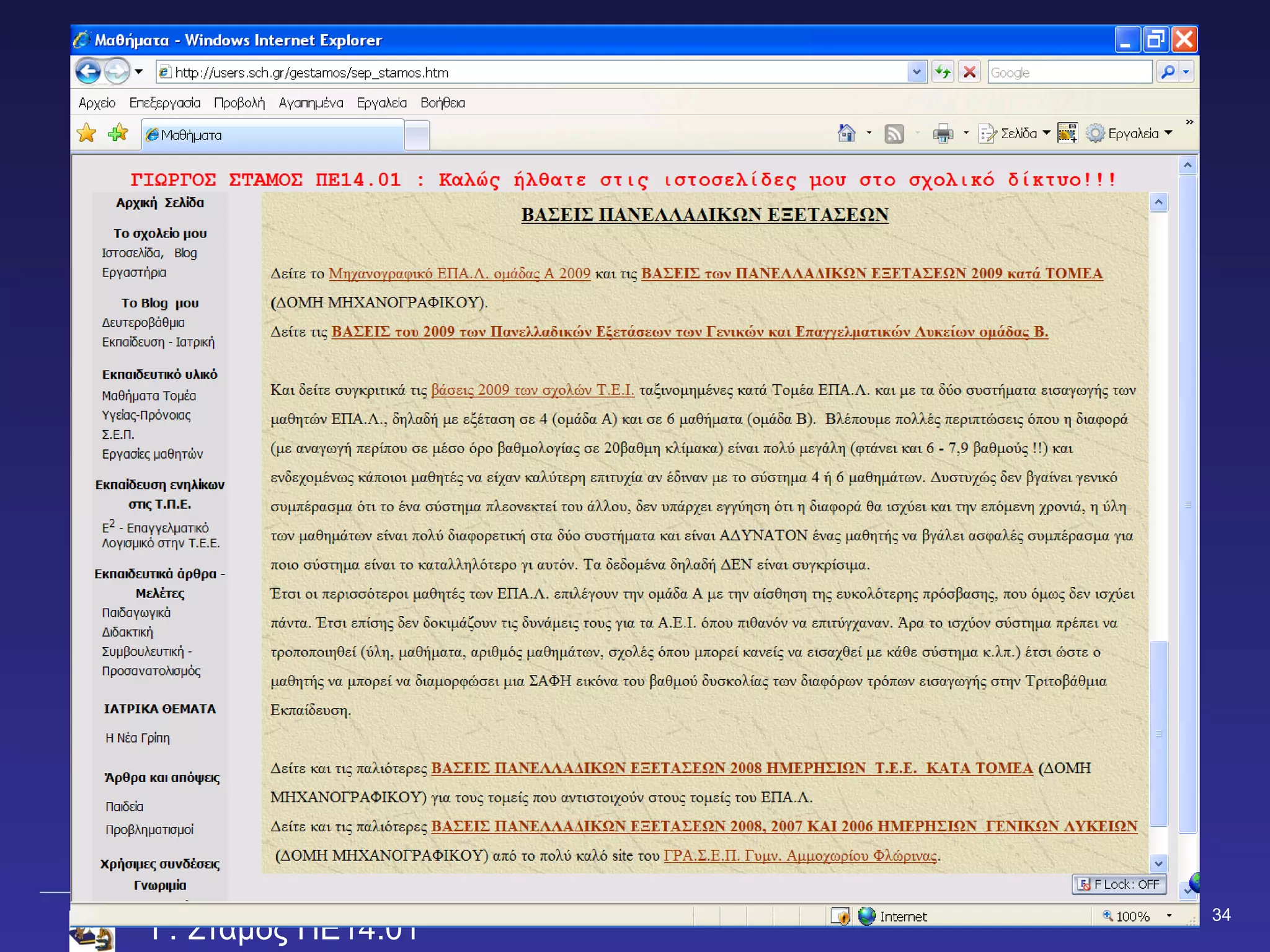Click the Google search input field
The height and width of the screenshot is (952, 1270).
(1069, 72)
